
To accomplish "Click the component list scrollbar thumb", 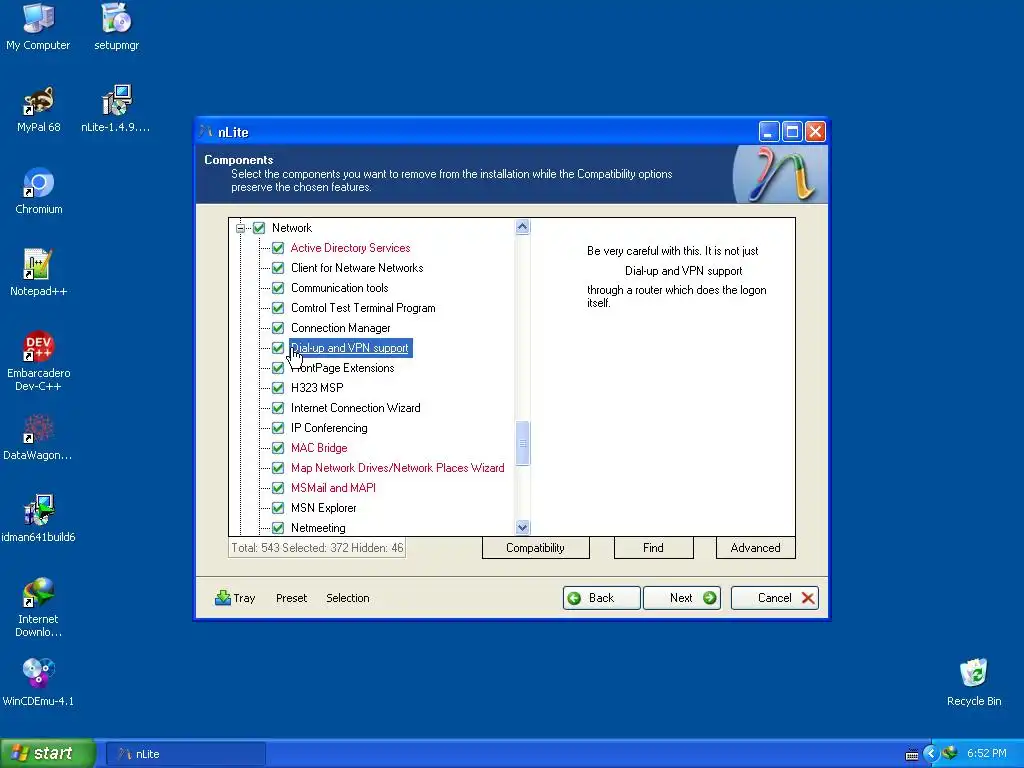I will pyautogui.click(x=522, y=443).
